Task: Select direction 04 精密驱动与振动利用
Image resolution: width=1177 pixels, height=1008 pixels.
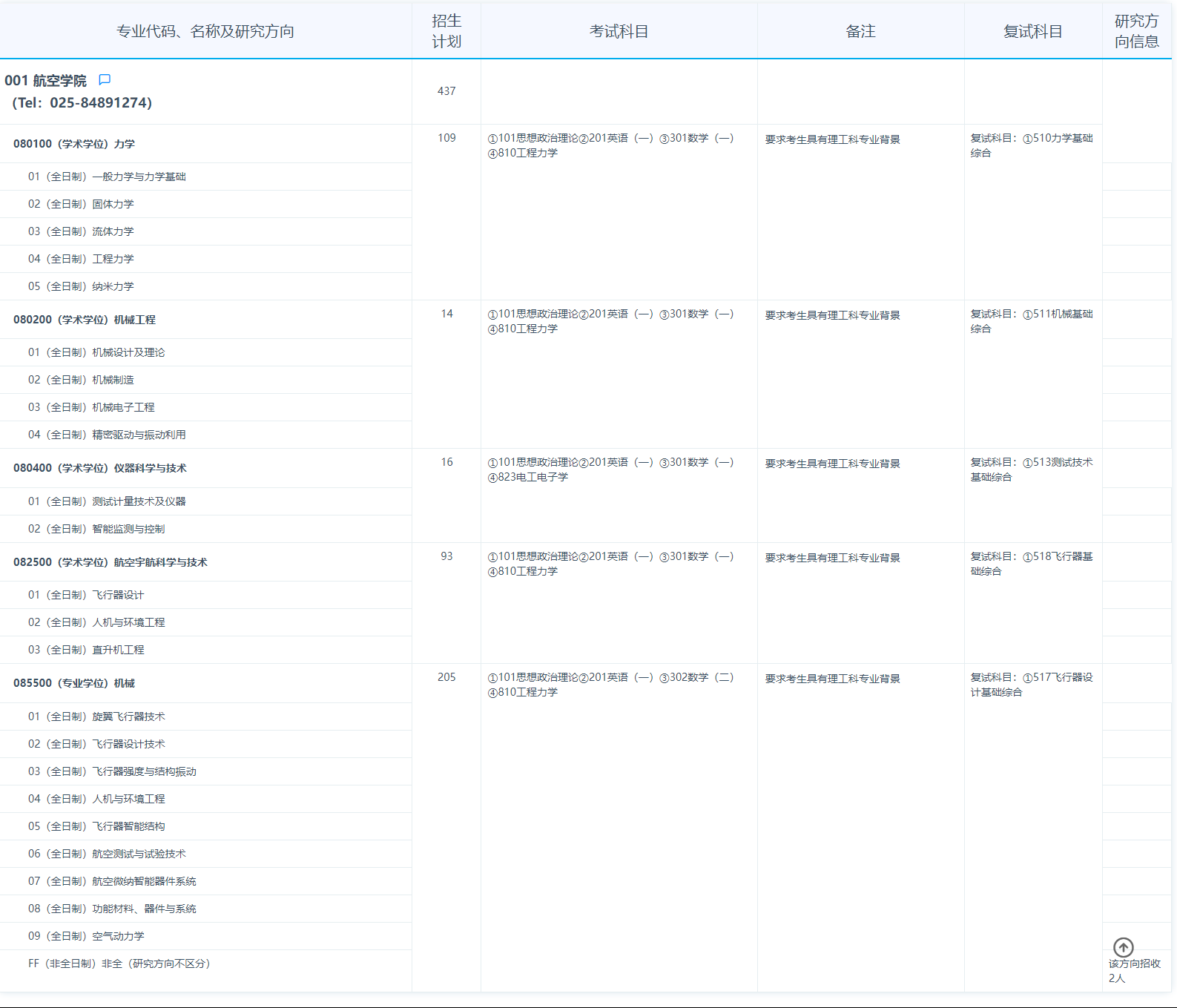Action: click(205, 435)
